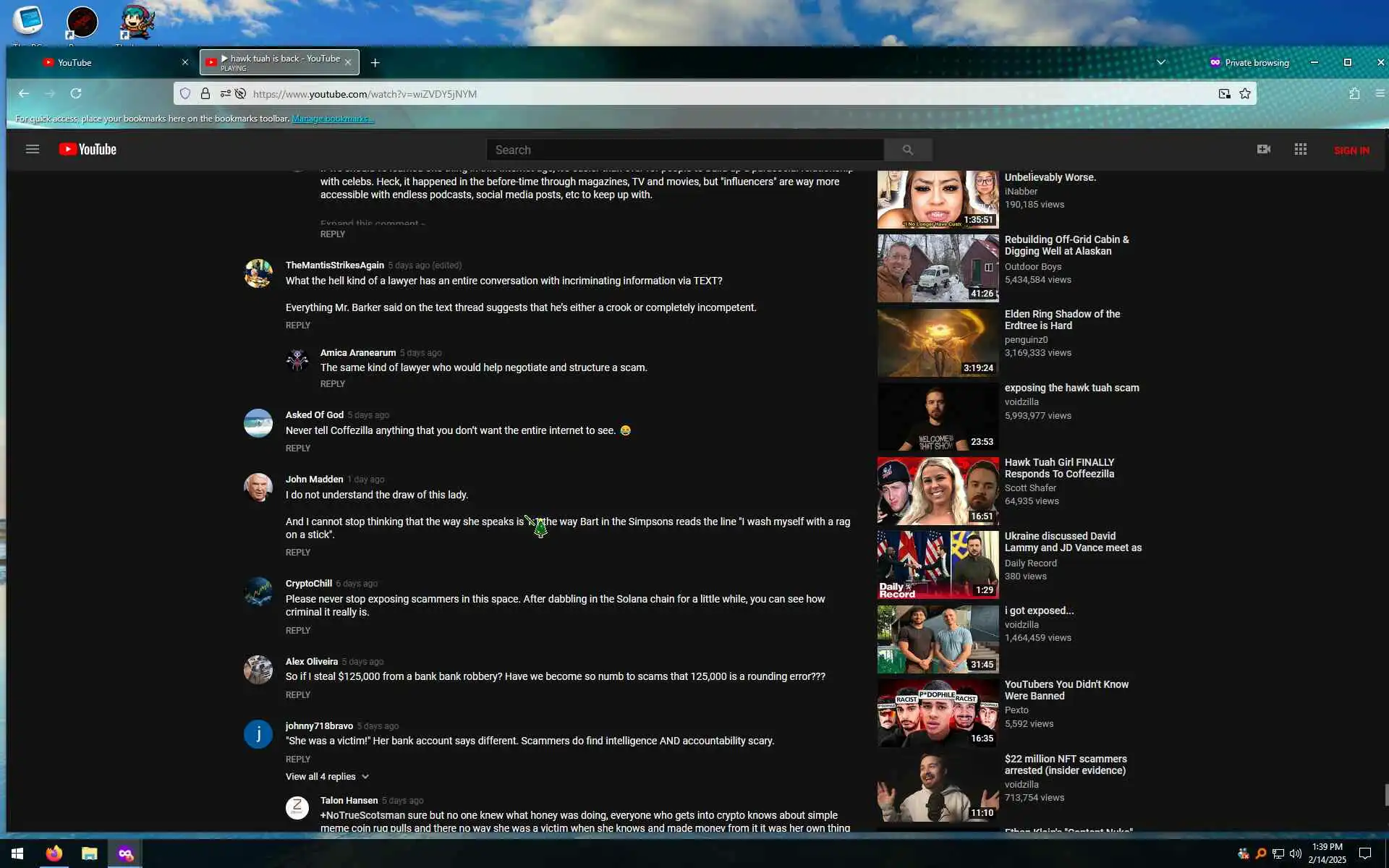The width and height of the screenshot is (1389, 868).
Task: Reply to CryptoChill's comment
Action: click(x=297, y=631)
